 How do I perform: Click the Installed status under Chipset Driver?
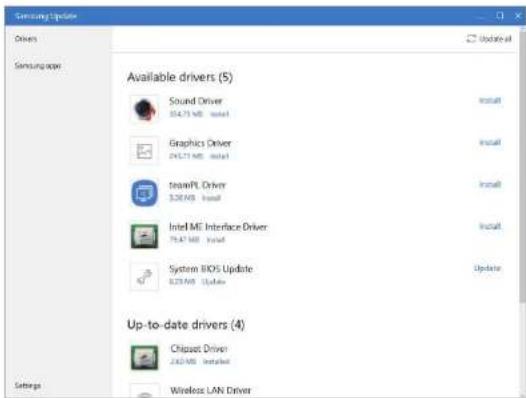coord(216,361)
